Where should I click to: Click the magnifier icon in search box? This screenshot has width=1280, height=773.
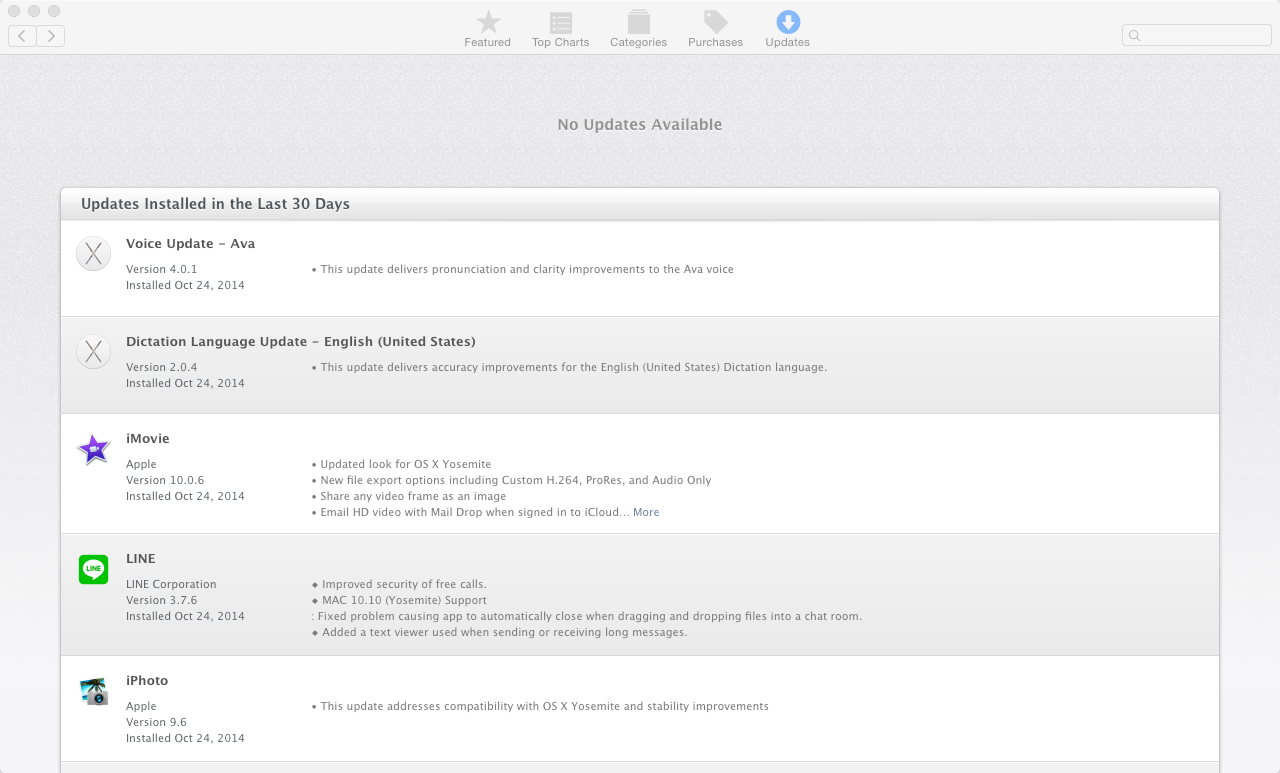click(1135, 36)
